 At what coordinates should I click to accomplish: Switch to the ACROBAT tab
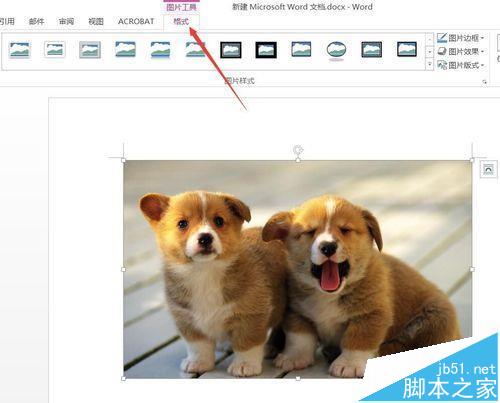pyautogui.click(x=136, y=22)
